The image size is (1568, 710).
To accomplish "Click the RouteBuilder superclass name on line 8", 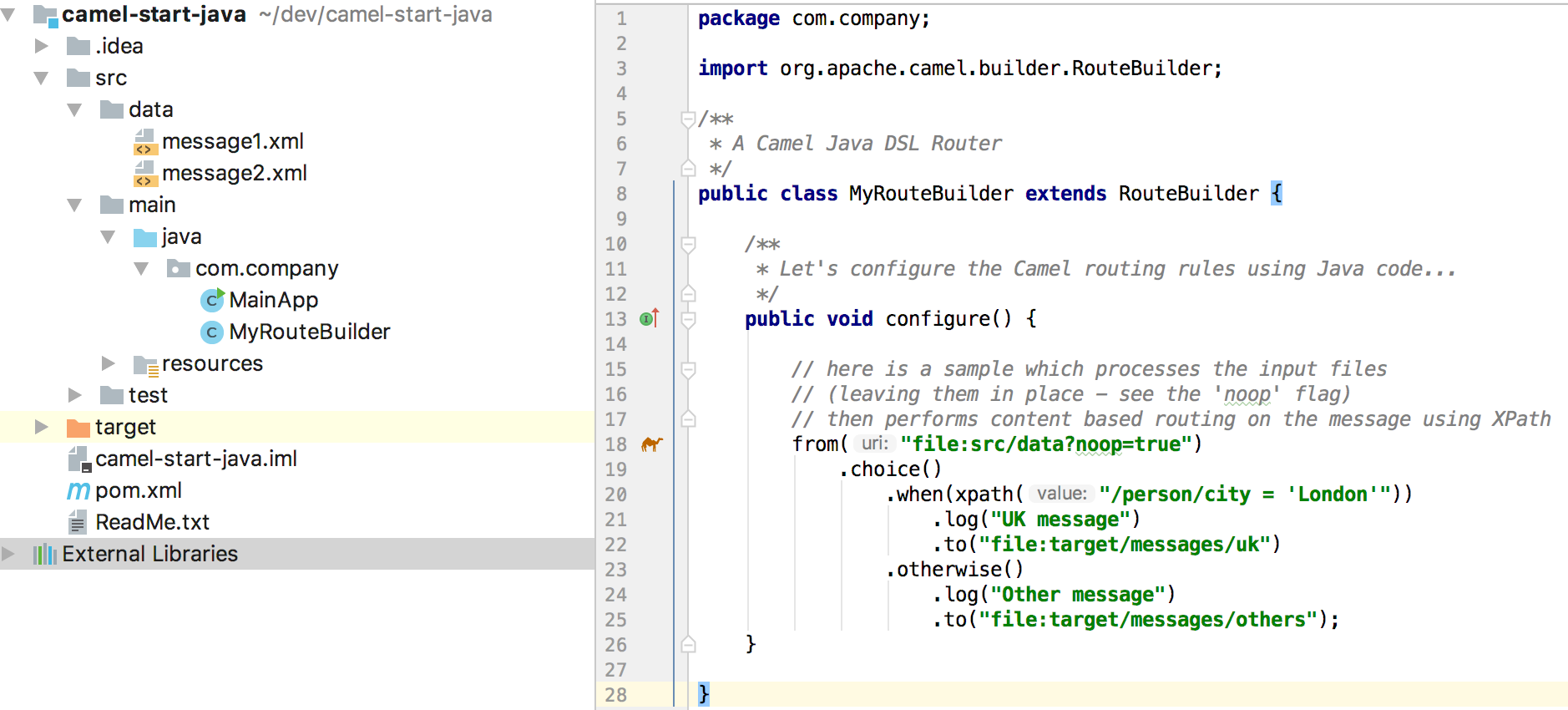I will coord(1187,194).
